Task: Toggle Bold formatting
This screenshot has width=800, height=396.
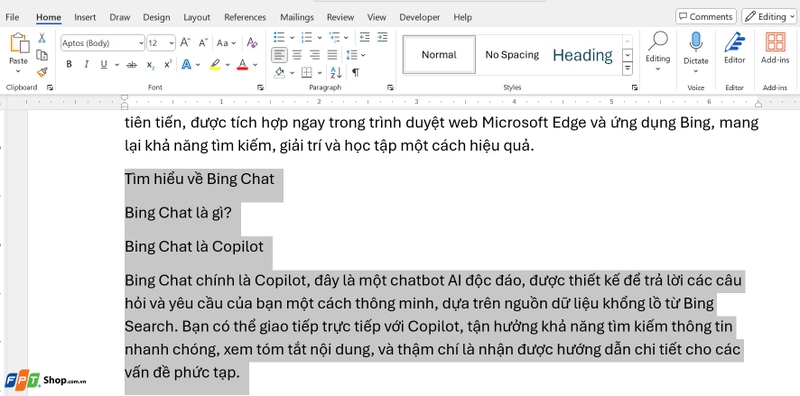Action: pyautogui.click(x=69, y=65)
